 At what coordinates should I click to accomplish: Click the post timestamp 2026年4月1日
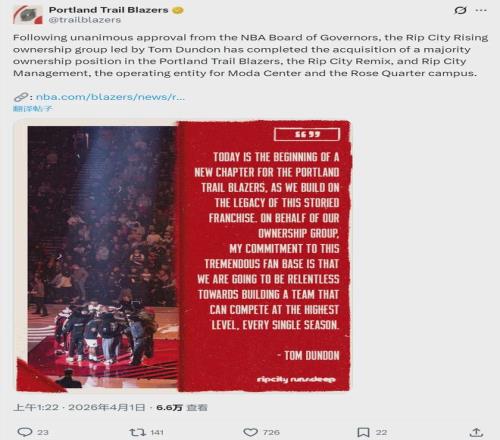107,407
